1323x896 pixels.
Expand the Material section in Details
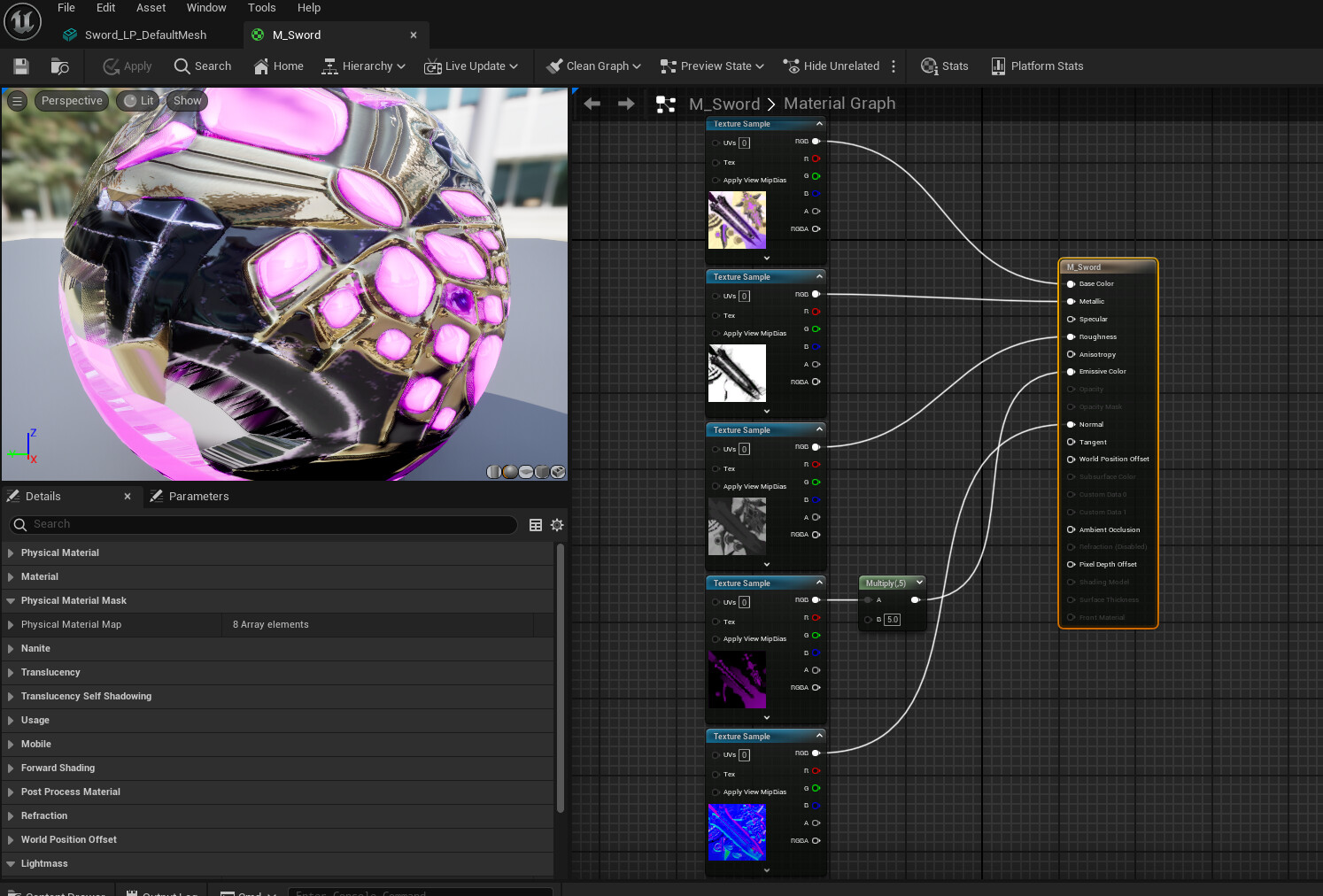pyautogui.click(x=11, y=577)
